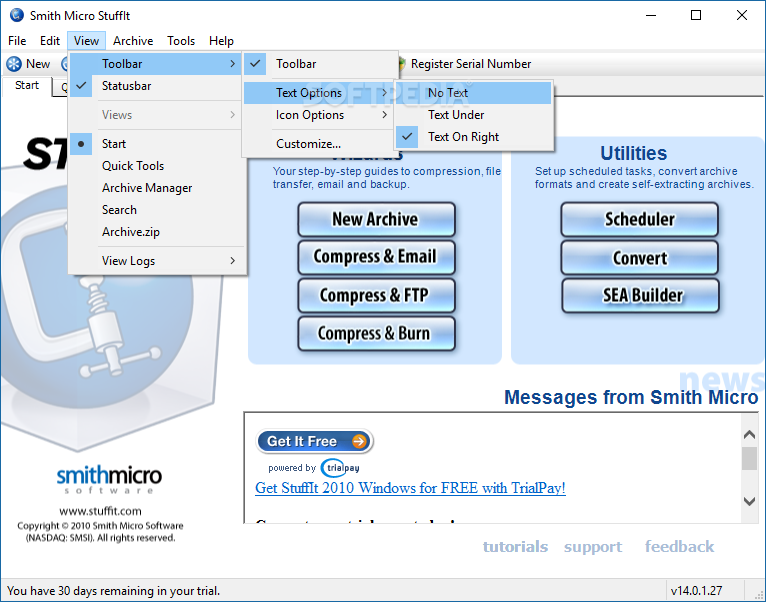Click the 30 days remaining trial message
This screenshot has width=766, height=602.
point(113,591)
